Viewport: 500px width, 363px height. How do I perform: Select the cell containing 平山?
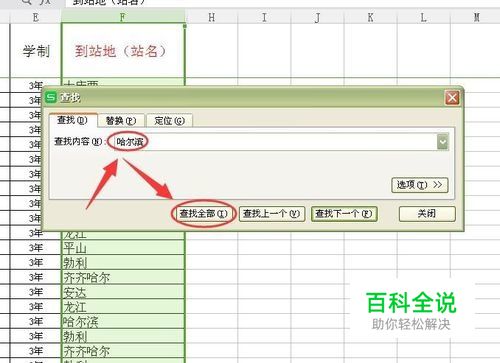(x=123, y=248)
